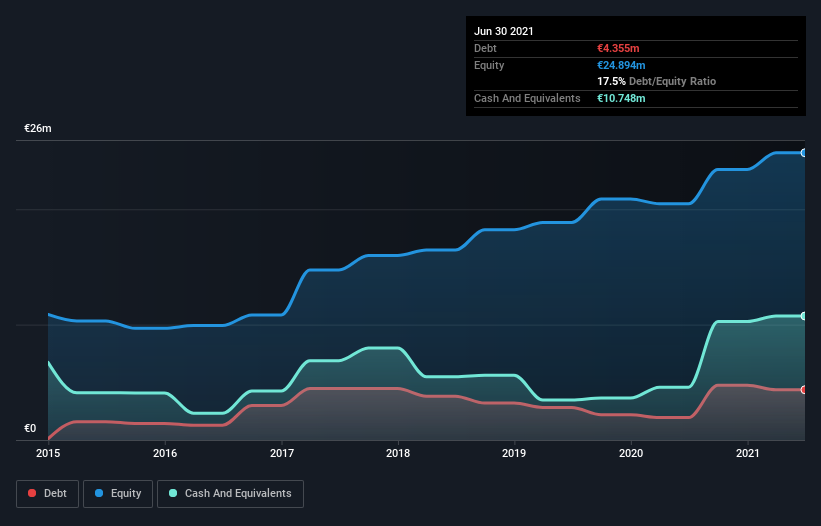Click the €0 y-axis label
Screen dimensions: 821x526
(30, 428)
